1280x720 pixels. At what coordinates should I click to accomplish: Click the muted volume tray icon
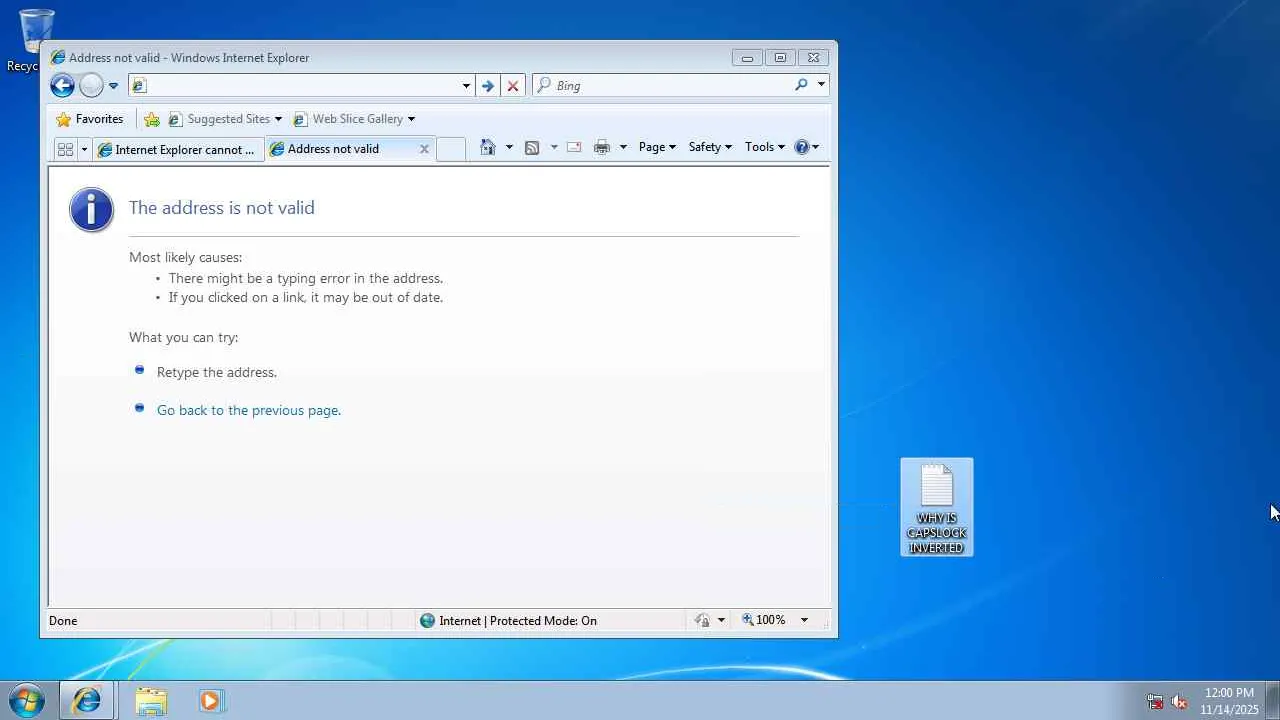click(1180, 701)
